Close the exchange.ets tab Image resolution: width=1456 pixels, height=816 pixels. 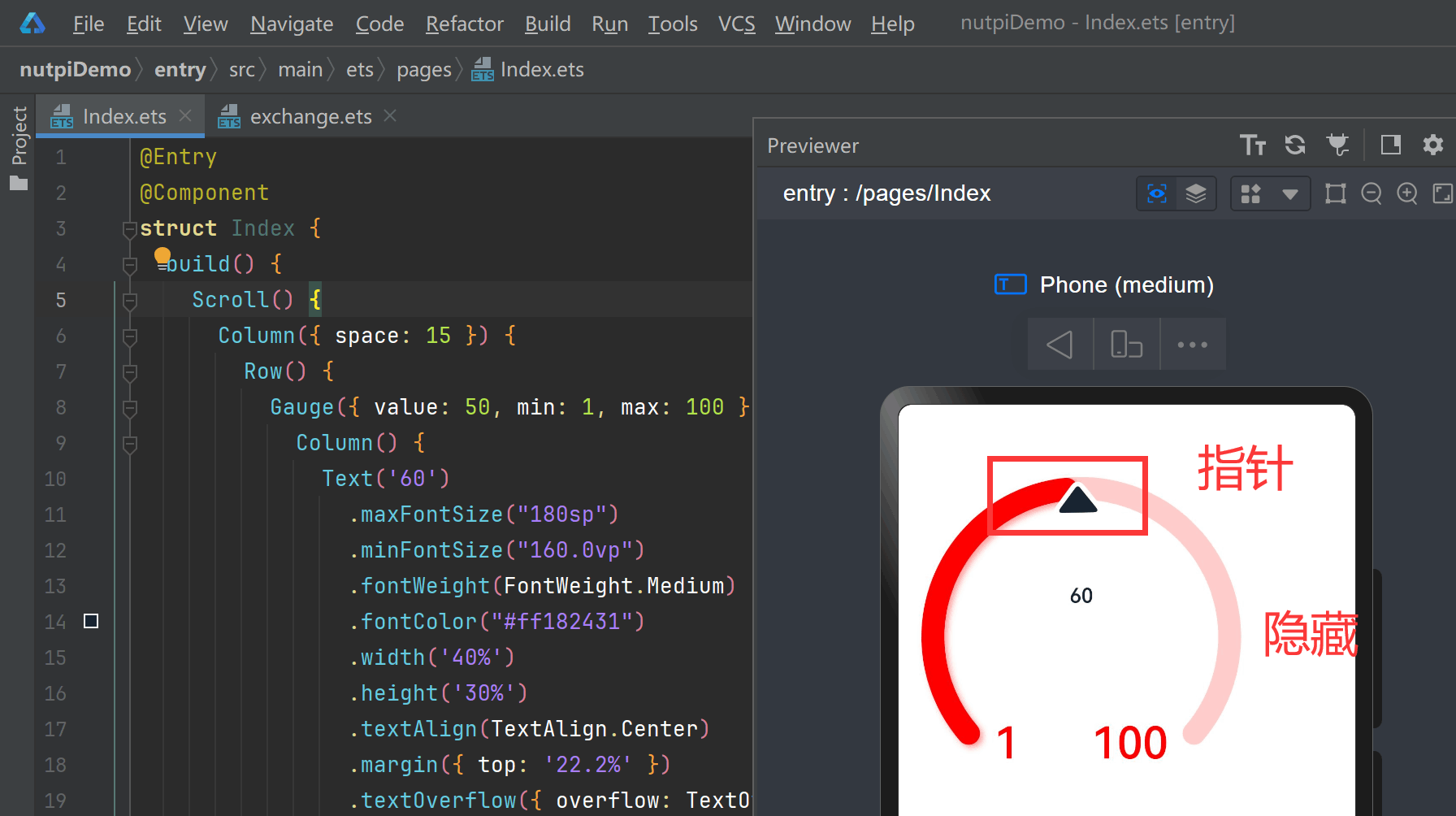pos(390,116)
